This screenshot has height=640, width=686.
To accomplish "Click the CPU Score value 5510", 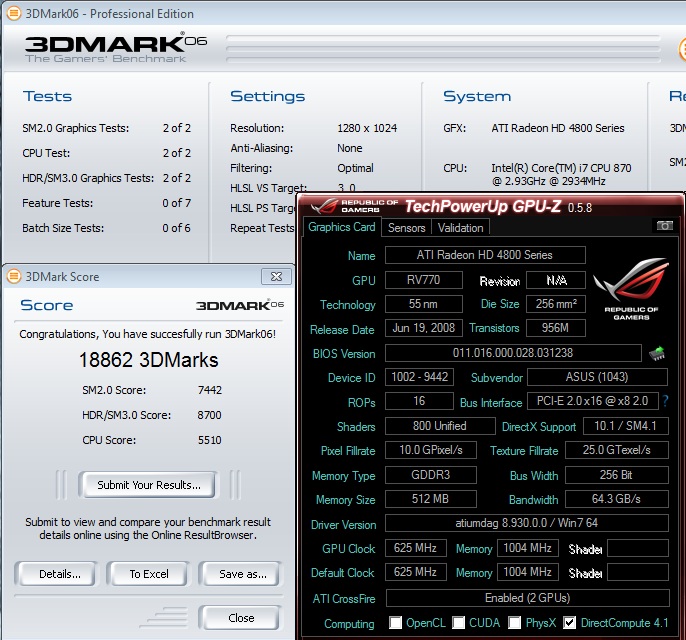I will click(x=210, y=440).
